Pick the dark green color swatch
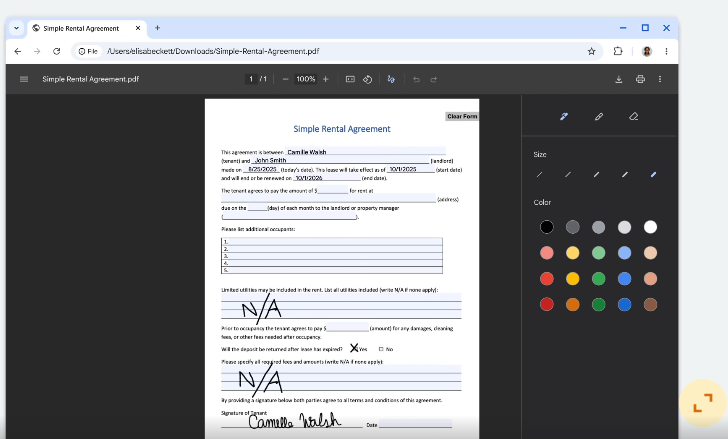This screenshot has height=439, width=728. pos(598,305)
